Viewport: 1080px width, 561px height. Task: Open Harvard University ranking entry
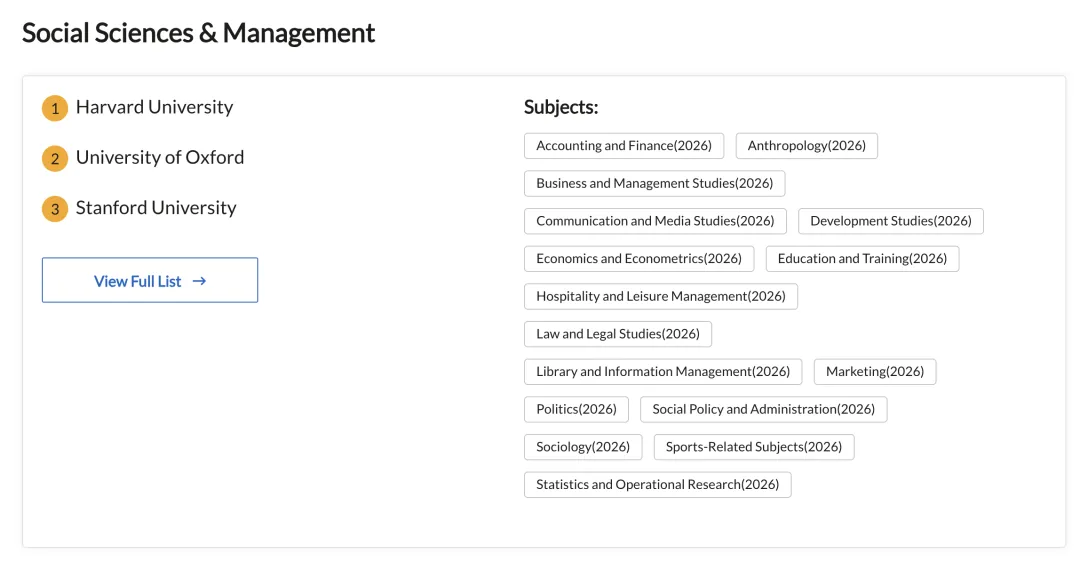tap(154, 107)
